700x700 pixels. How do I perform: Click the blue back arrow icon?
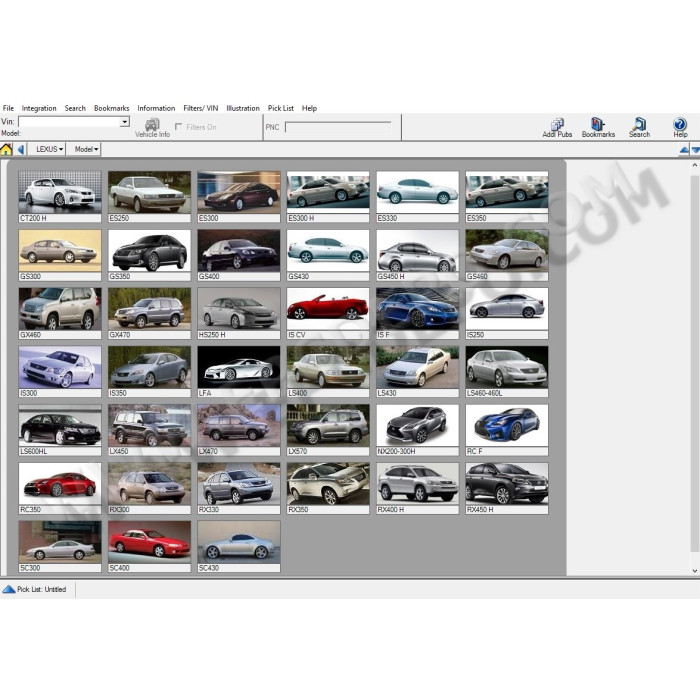(21, 149)
